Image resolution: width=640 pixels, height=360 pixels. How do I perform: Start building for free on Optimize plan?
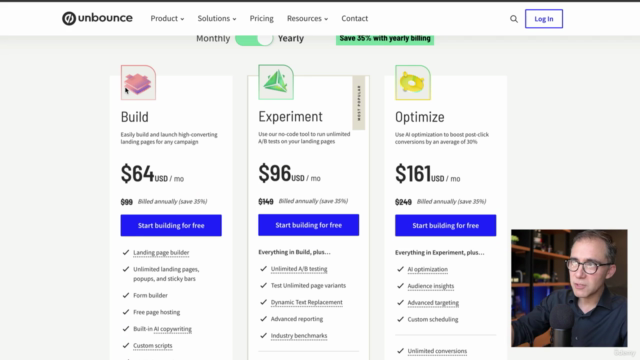(445, 225)
